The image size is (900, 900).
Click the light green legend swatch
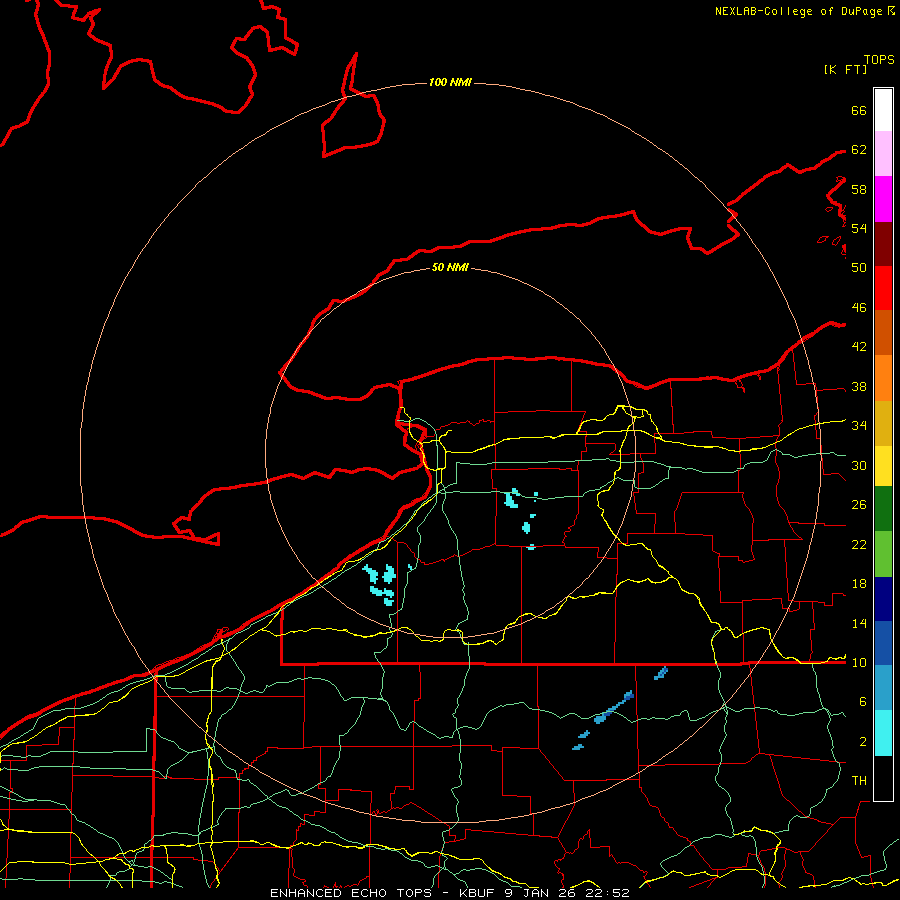883,554
